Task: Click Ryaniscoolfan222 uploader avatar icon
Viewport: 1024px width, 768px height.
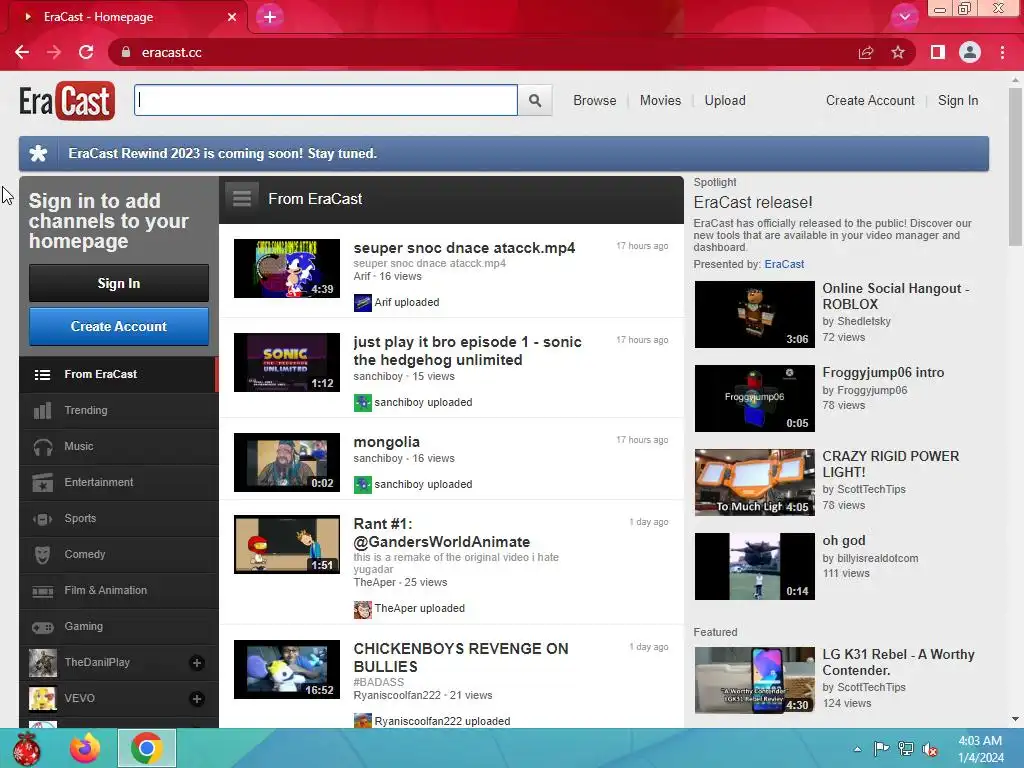Action: click(362, 721)
